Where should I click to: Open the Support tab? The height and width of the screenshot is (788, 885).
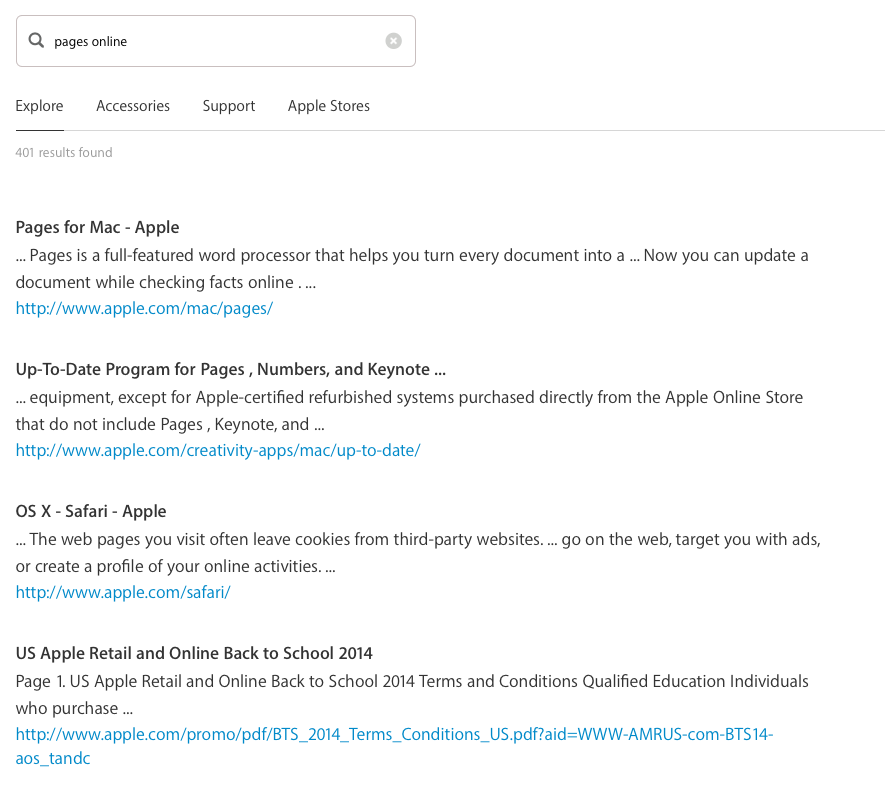229,106
